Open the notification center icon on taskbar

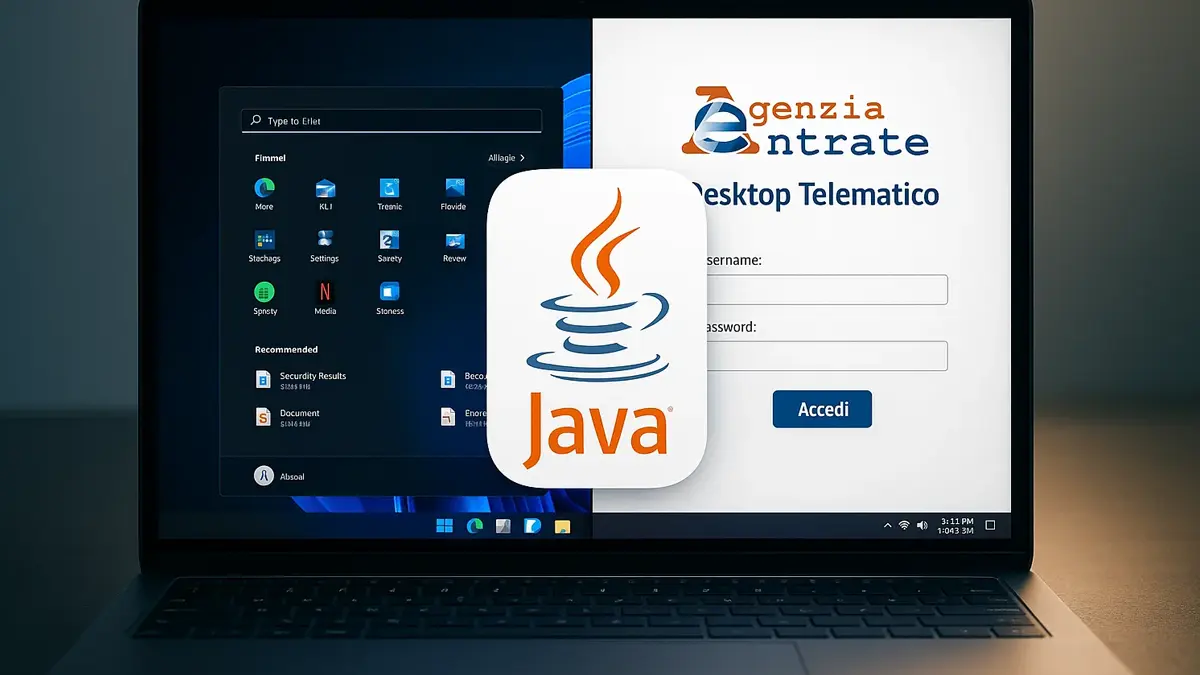pyautogui.click(x=990, y=525)
